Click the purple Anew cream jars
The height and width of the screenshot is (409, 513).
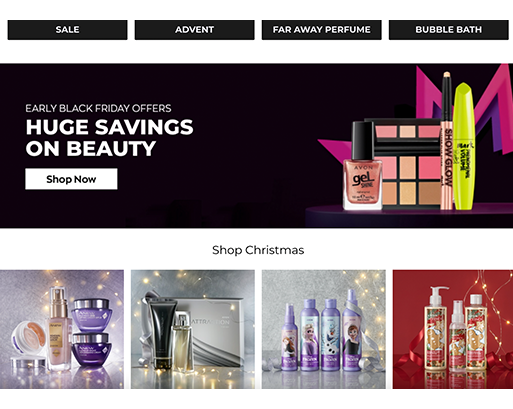pyautogui.click(x=92, y=333)
